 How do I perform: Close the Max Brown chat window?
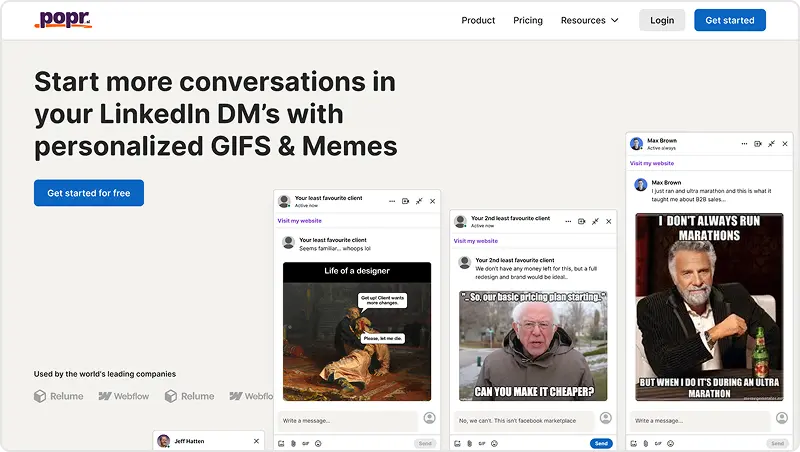click(785, 144)
